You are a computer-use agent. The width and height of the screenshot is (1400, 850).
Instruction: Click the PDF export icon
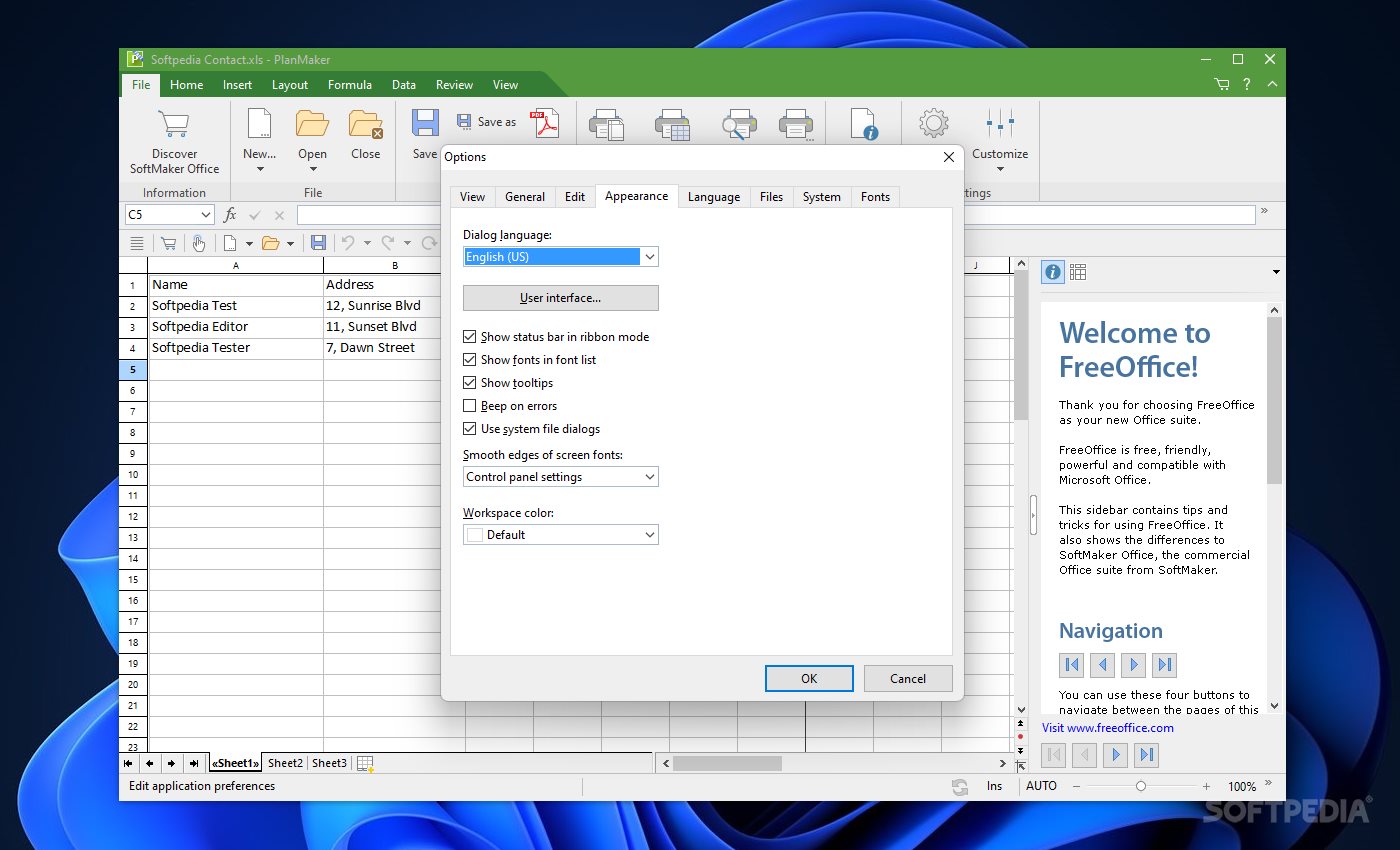[x=545, y=124]
